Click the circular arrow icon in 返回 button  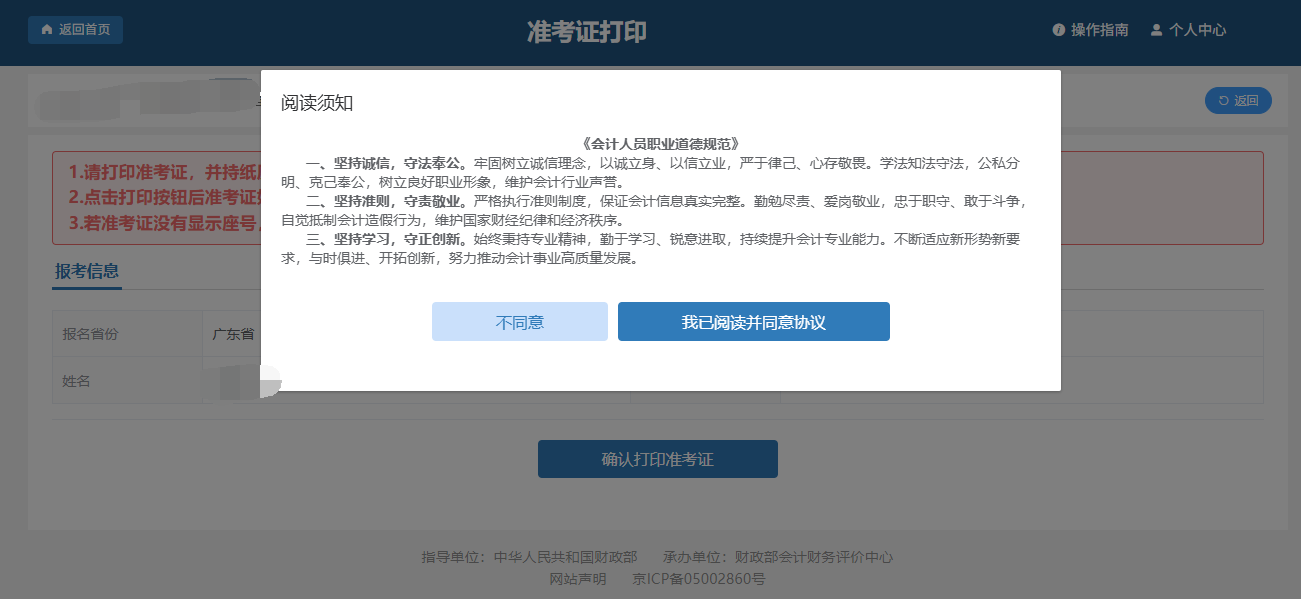coord(1223,100)
